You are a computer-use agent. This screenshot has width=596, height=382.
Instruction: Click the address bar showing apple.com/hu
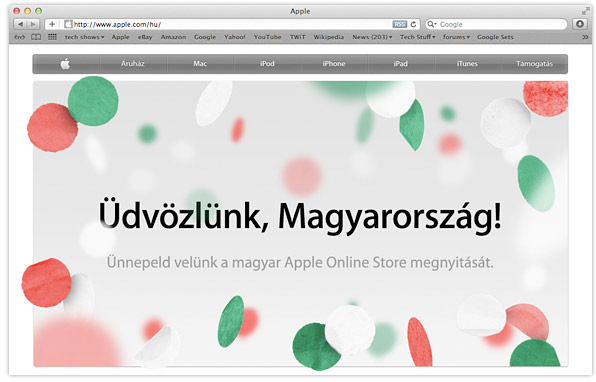click(x=233, y=24)
